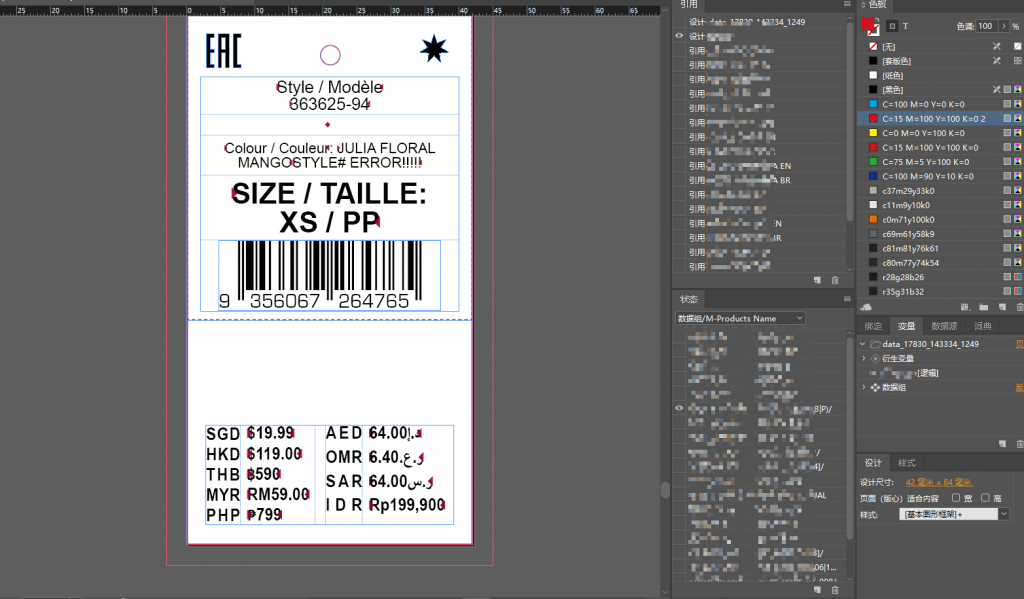Click the new item icon in 引用 panel
Image resolution: width=1024 pixels, height=599 pixels.
[817, 280]
